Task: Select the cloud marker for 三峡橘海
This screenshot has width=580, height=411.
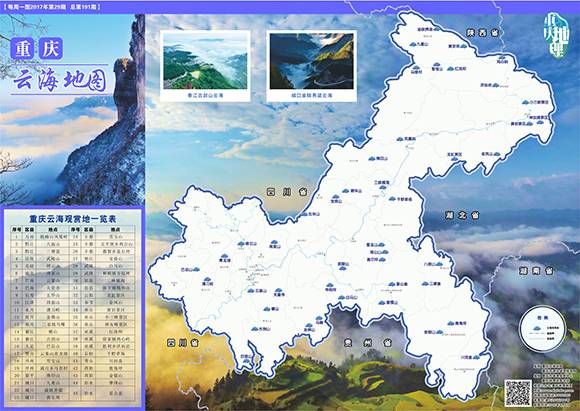Action: [383, 187]
